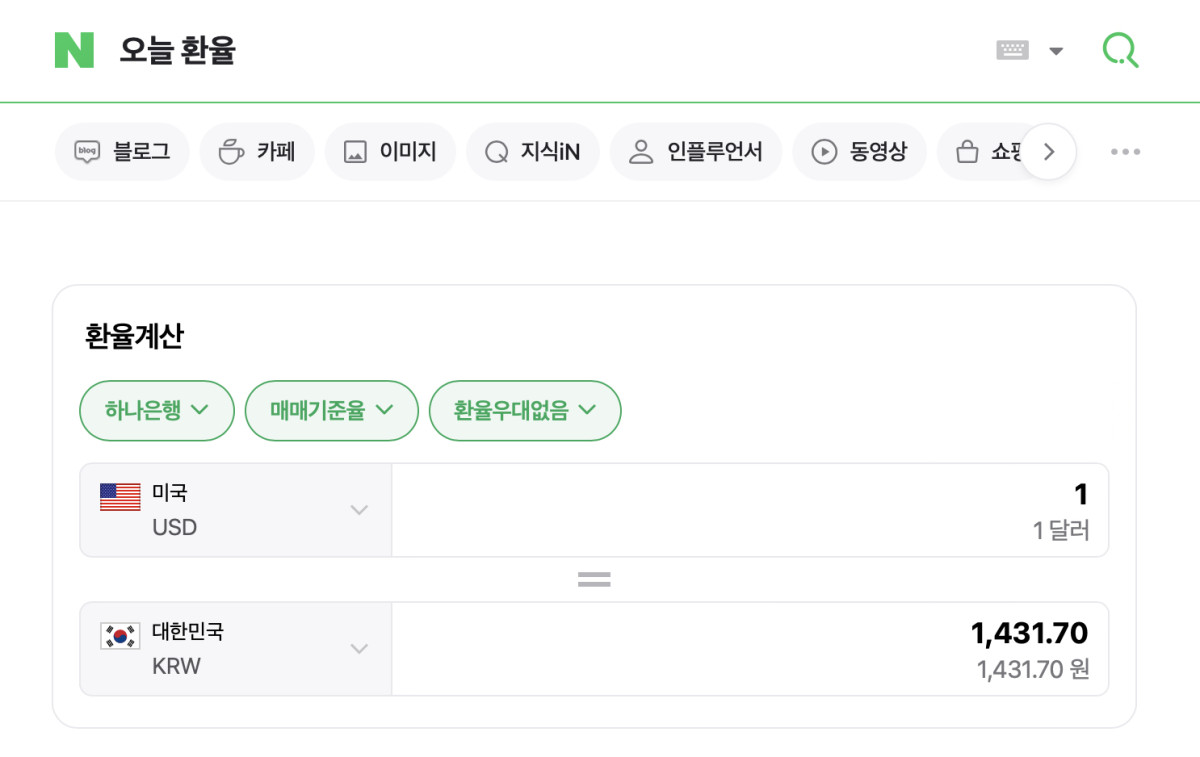This screenshot has width=1200, height=757.
Task: Expand the 하나은행 bank selector
Action: pos(157,410)
